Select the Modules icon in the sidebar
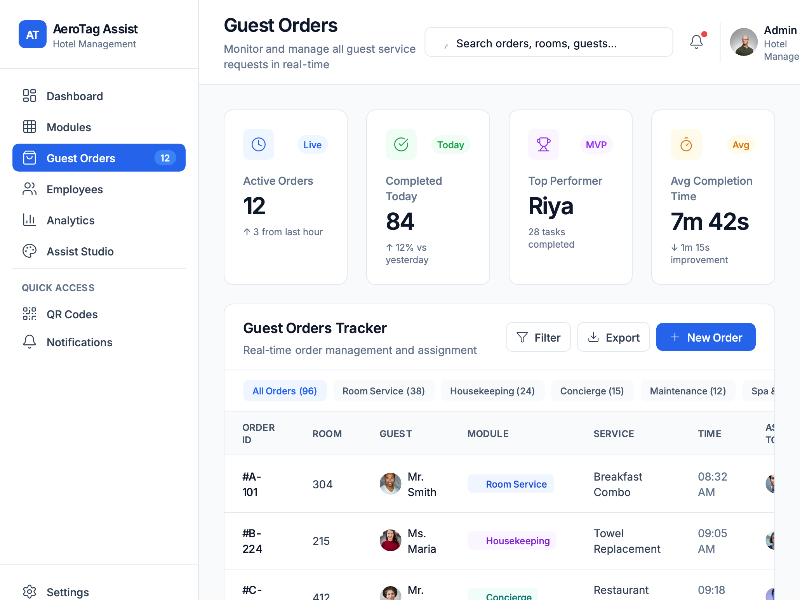Screen dimensions: 800x600 click(30, 127)
